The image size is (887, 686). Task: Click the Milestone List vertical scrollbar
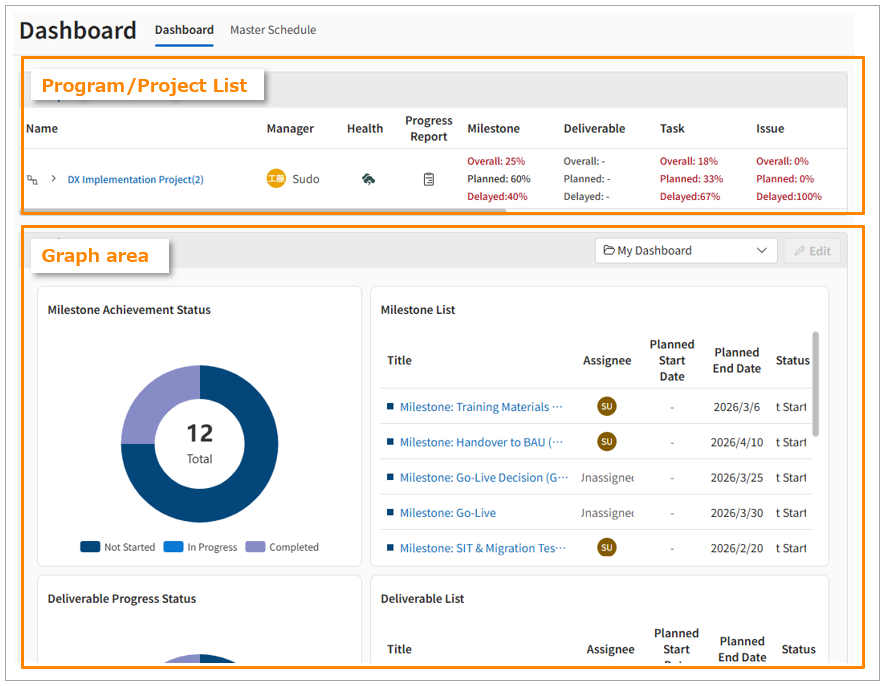pos(816,385)
